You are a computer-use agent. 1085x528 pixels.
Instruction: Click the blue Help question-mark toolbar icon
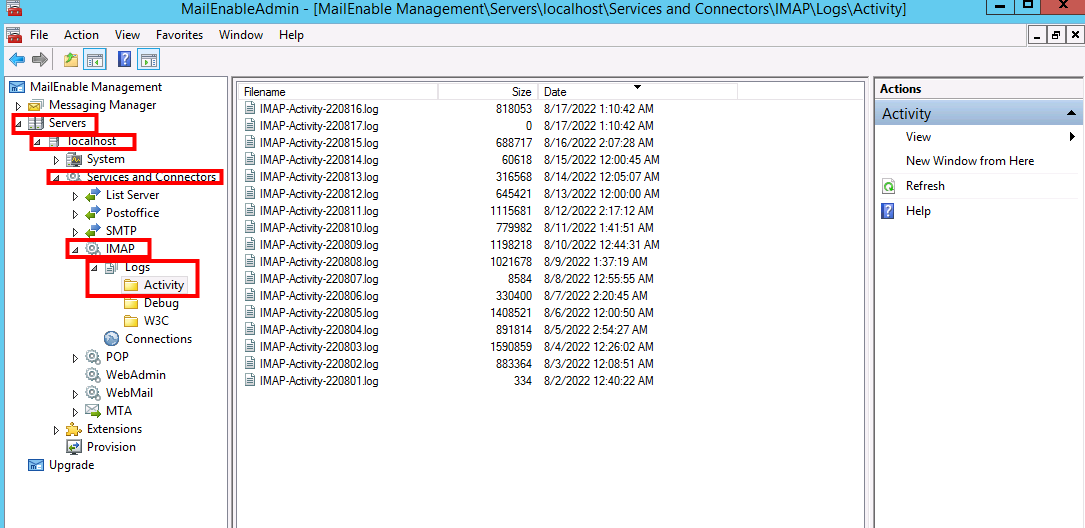[125, 60]
